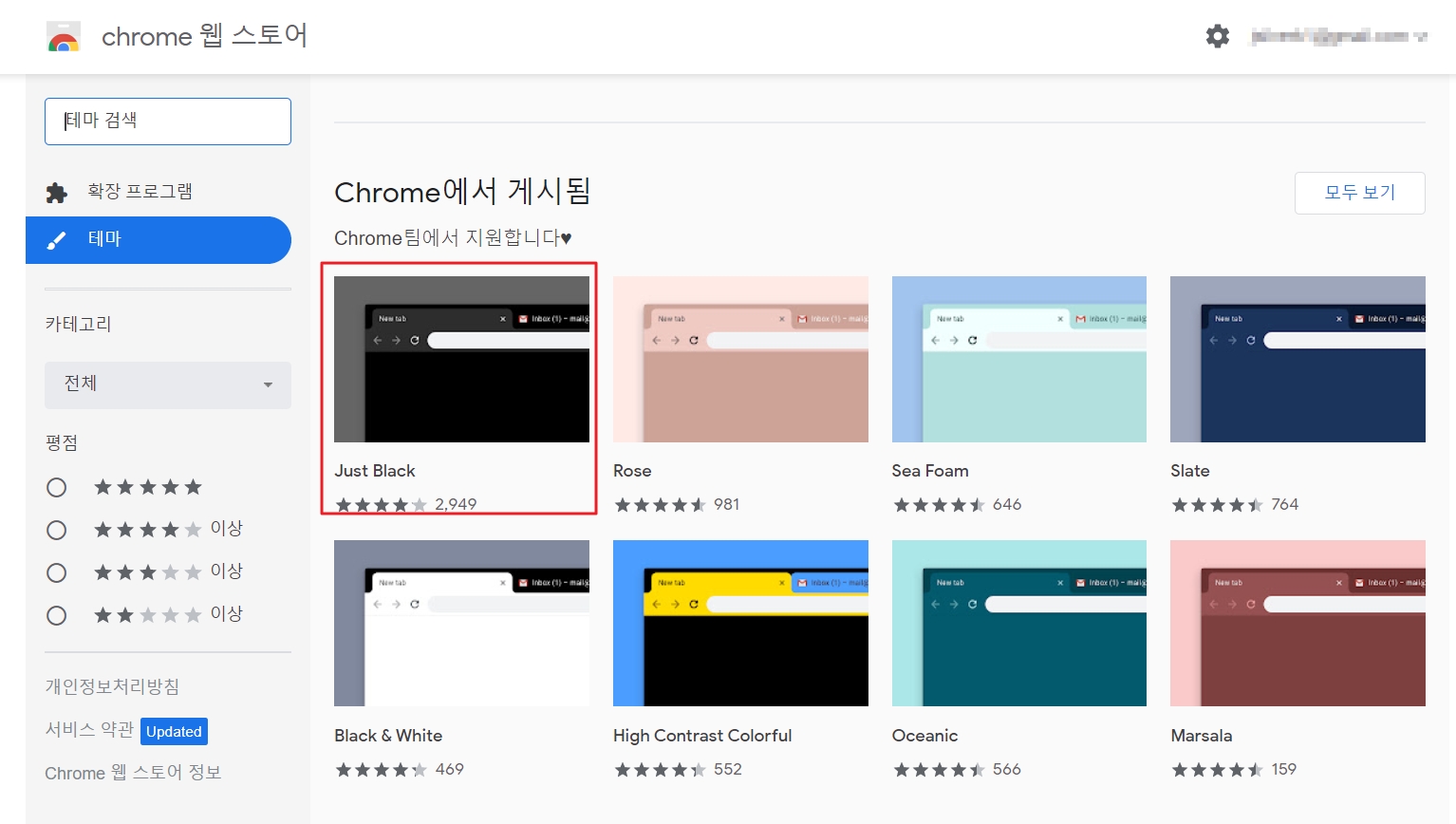The height and width of the screenshot is (824, 1456).
Task: Open the High Contrast Colorful thumbnail
Action: (x=740, y=623)
